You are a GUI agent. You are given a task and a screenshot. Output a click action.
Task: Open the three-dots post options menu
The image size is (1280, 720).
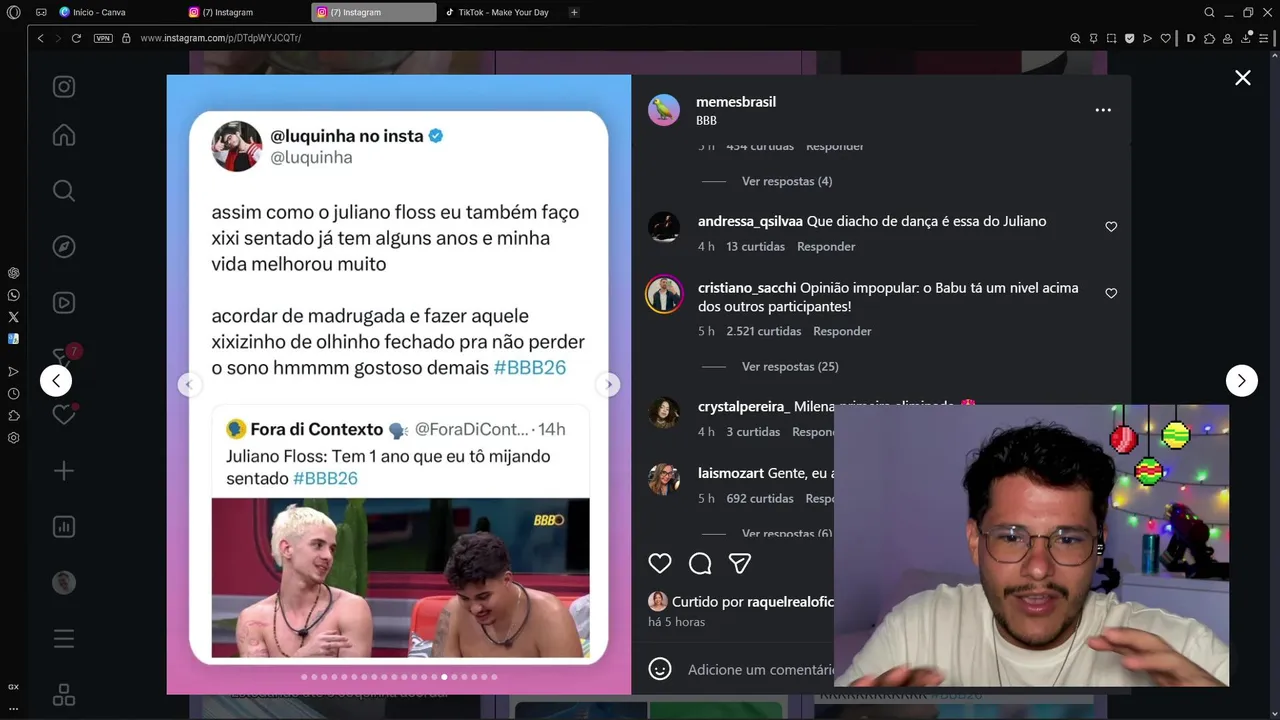point(1103,110)
